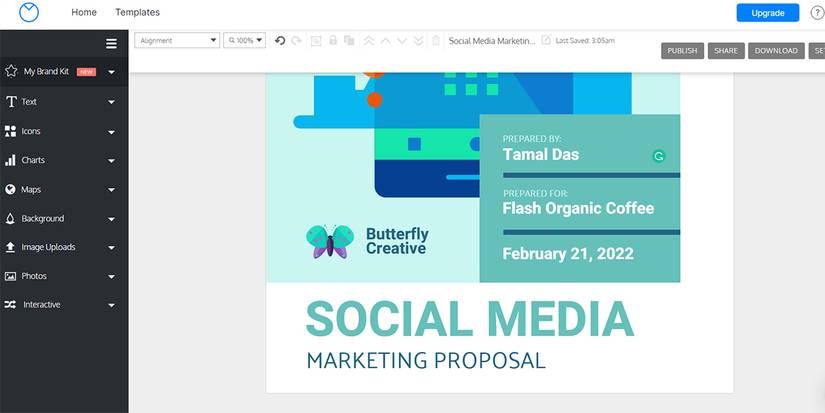The image size is (825, 413).
Task: Select the MARKETING PROPOSAL subtitle text
Action: tap(426, 361)
